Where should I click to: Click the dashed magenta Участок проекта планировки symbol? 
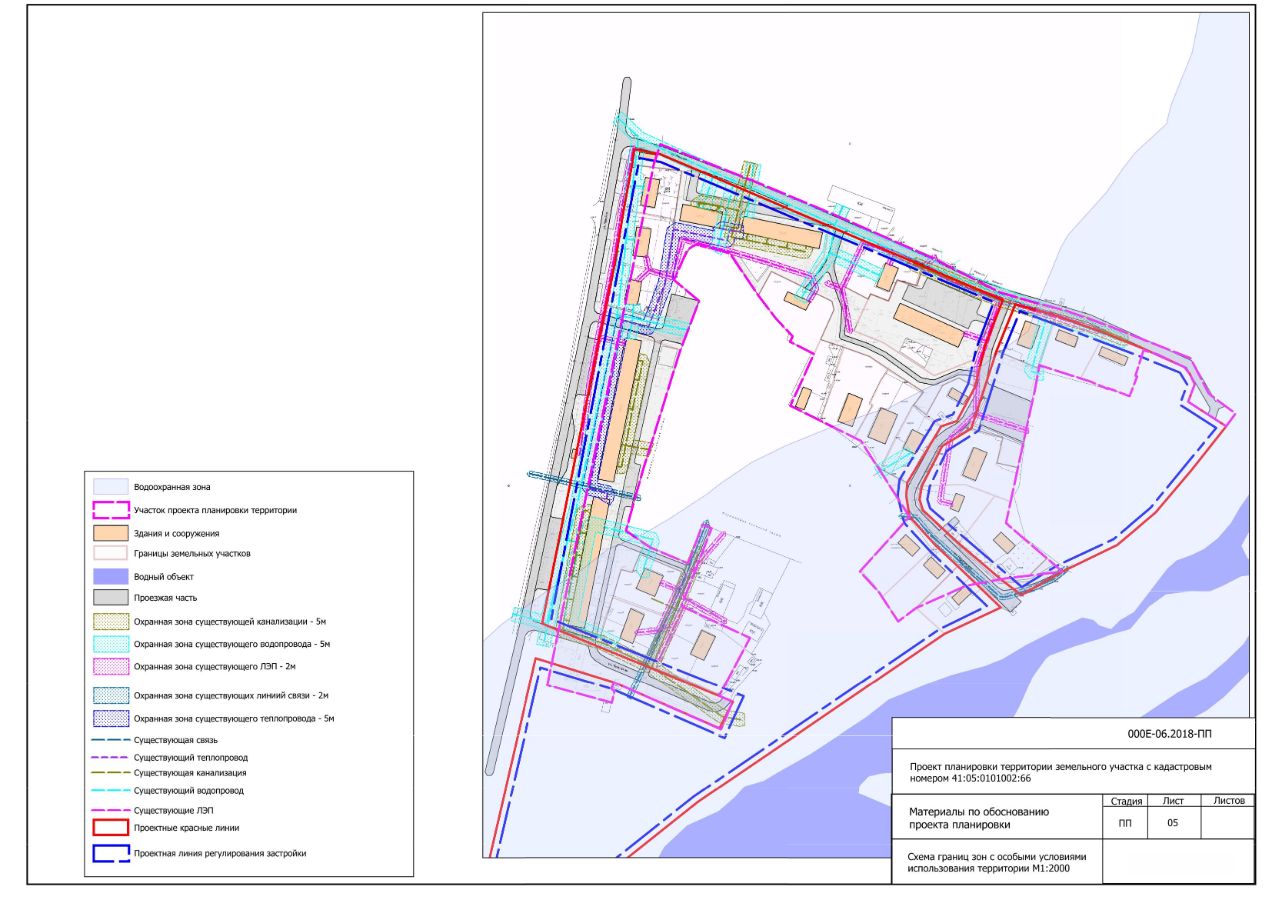click(110, 510)
